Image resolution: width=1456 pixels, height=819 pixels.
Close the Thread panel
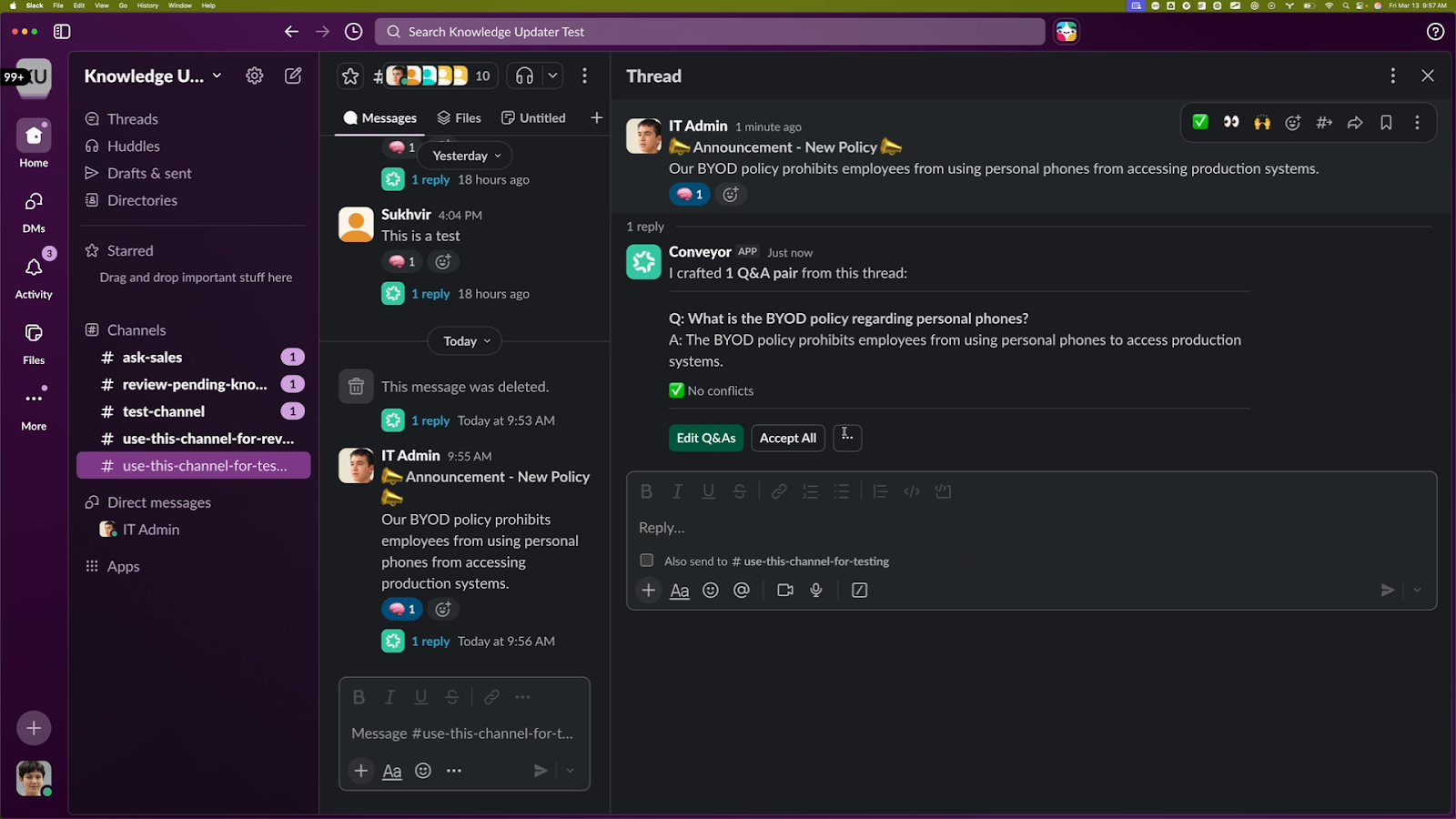pos(1427,76)
